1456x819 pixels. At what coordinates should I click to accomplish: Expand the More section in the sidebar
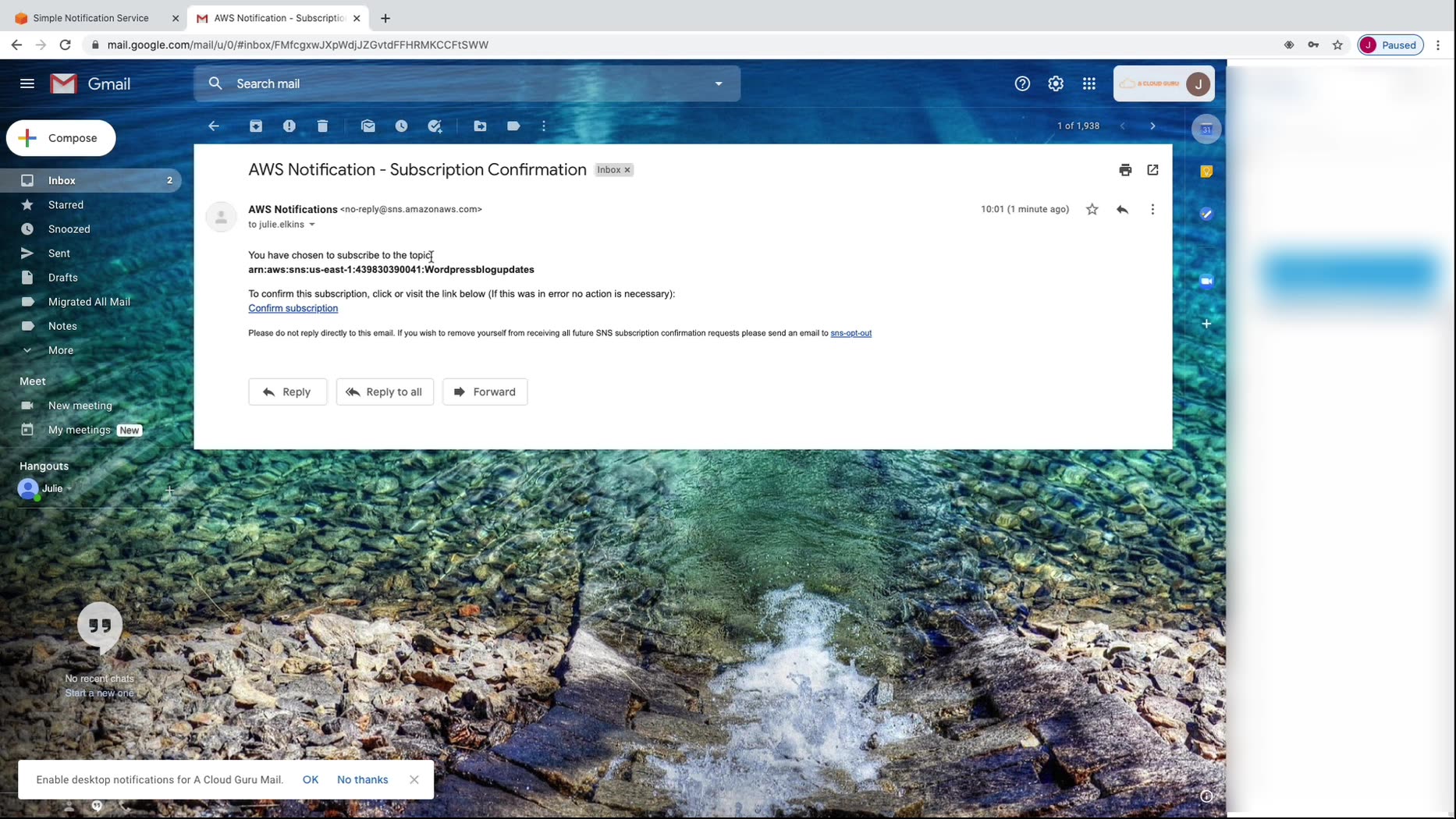[x=61, y=350]
